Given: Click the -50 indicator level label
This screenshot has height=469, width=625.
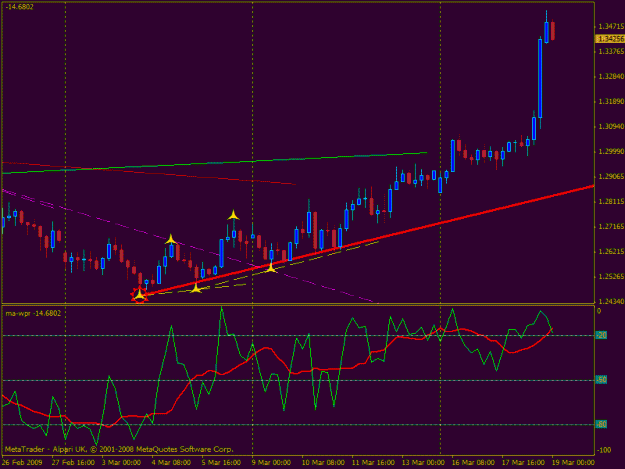Looking at the screenshot, I should pos(601,380).
